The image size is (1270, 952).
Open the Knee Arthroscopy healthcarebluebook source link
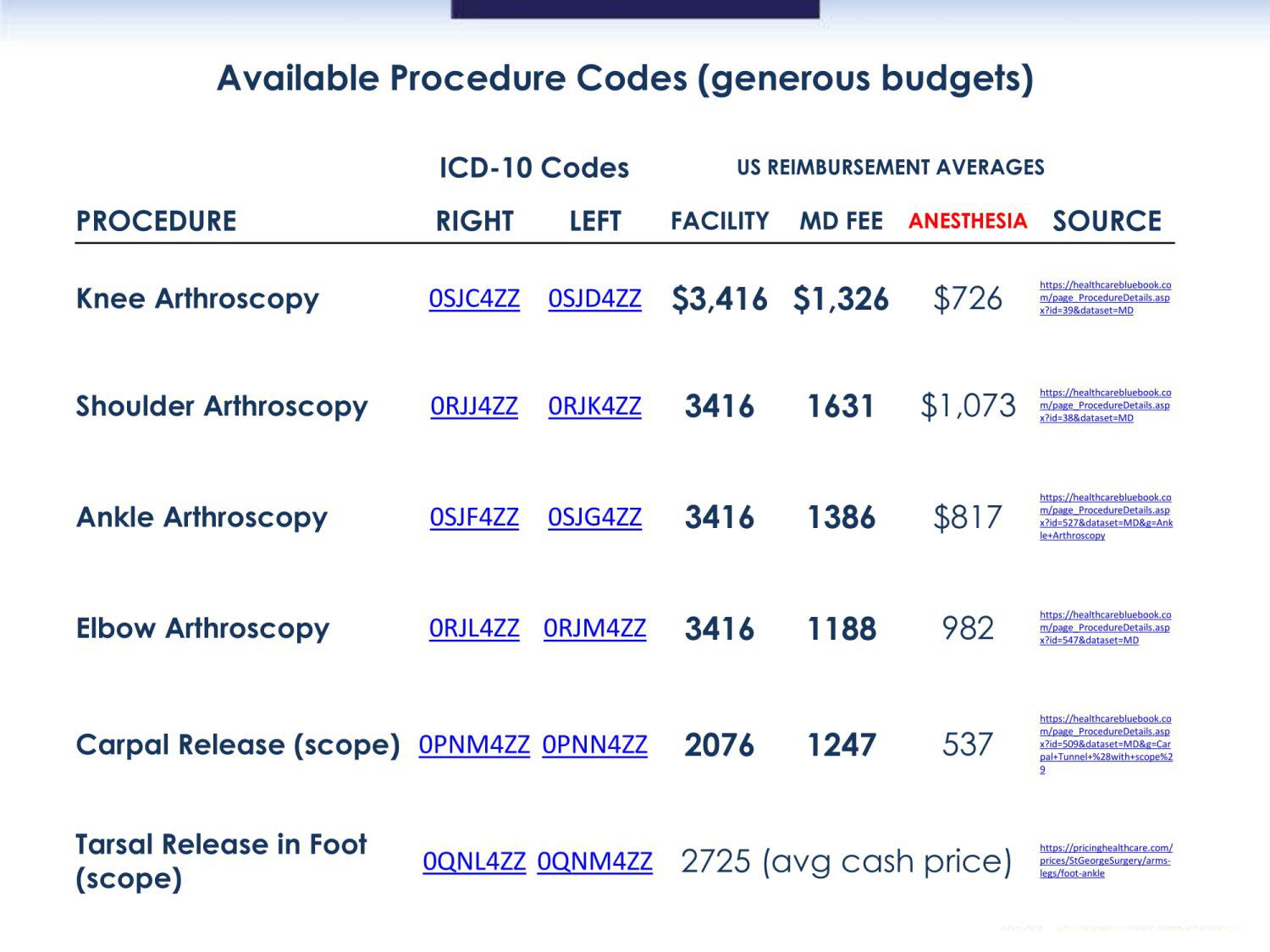point(1105,298)
